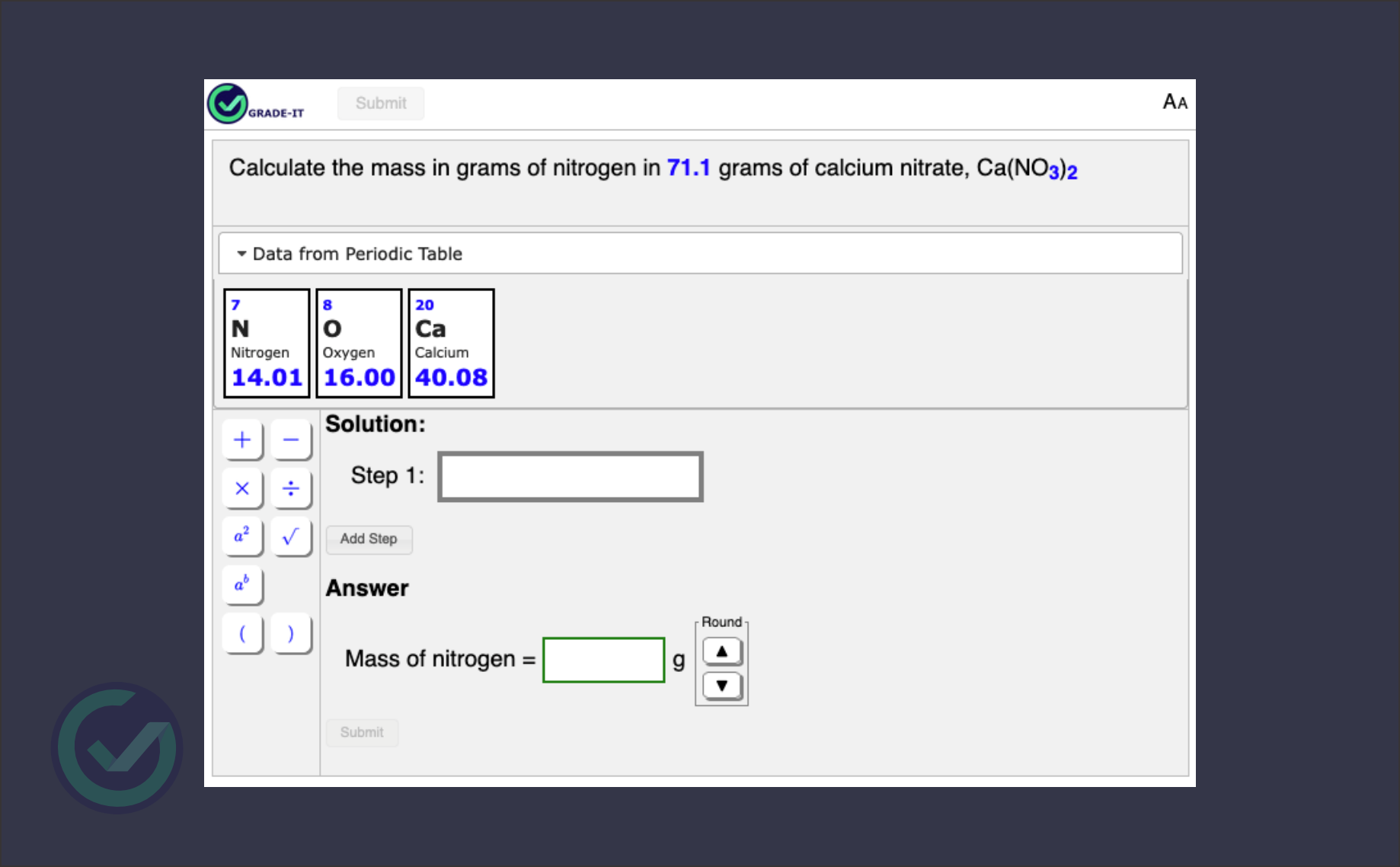The height and width of the screenshot is (867, 1400).
Task: Click the a squared button
Action: pos(242,536)
